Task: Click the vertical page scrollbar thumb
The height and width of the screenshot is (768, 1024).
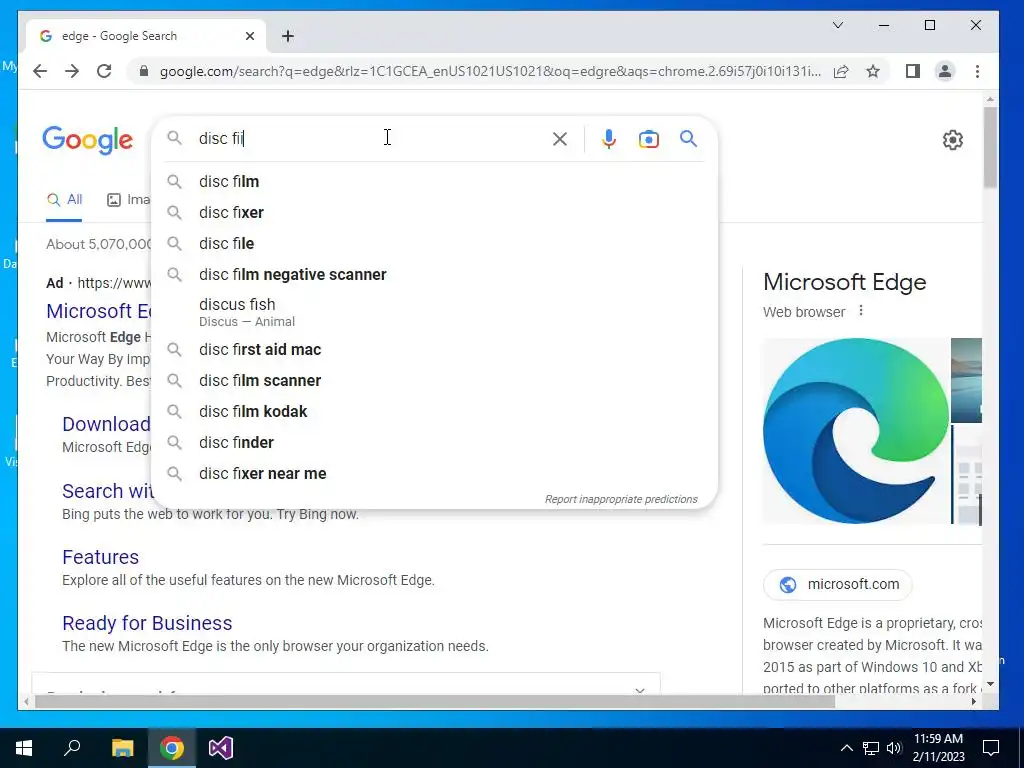Action: [x=991, y=147]
